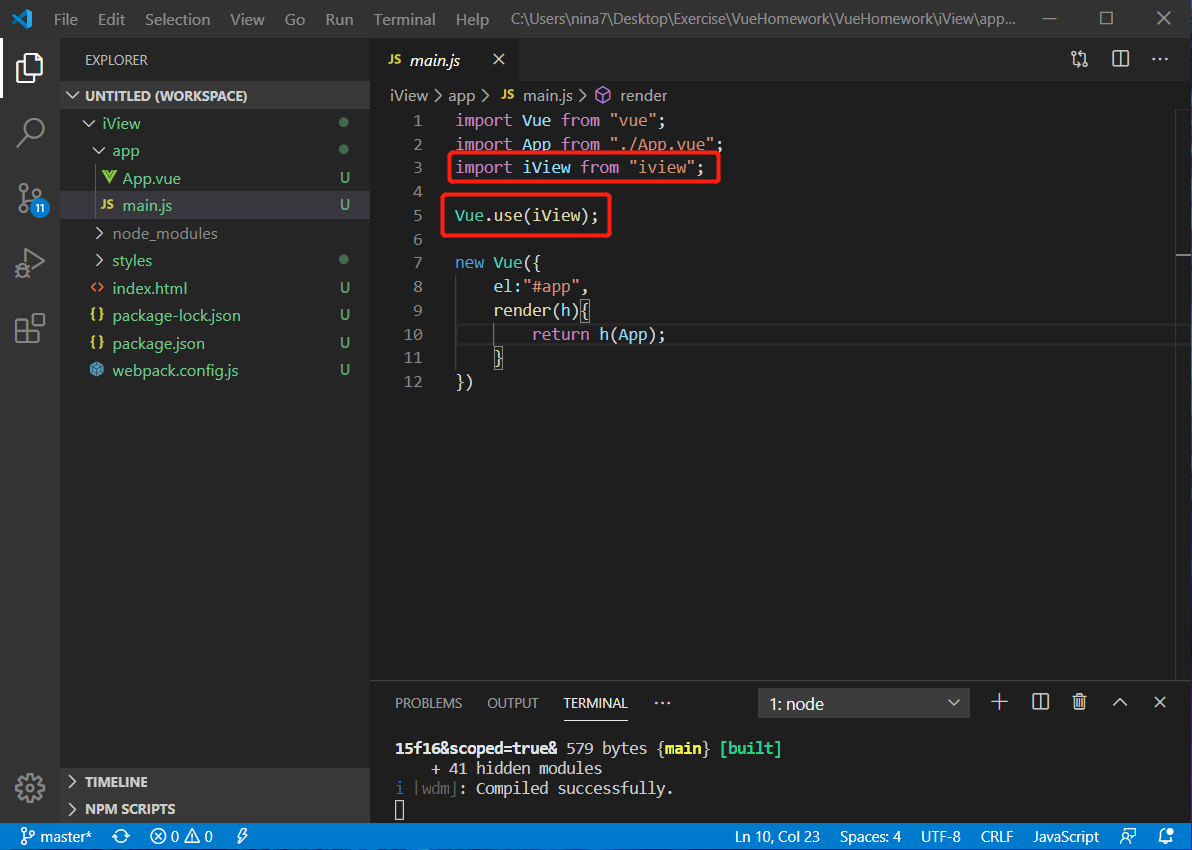The image size is (1192, 850).
Task: Collapse the iView folder
Action: coord(215,123)
